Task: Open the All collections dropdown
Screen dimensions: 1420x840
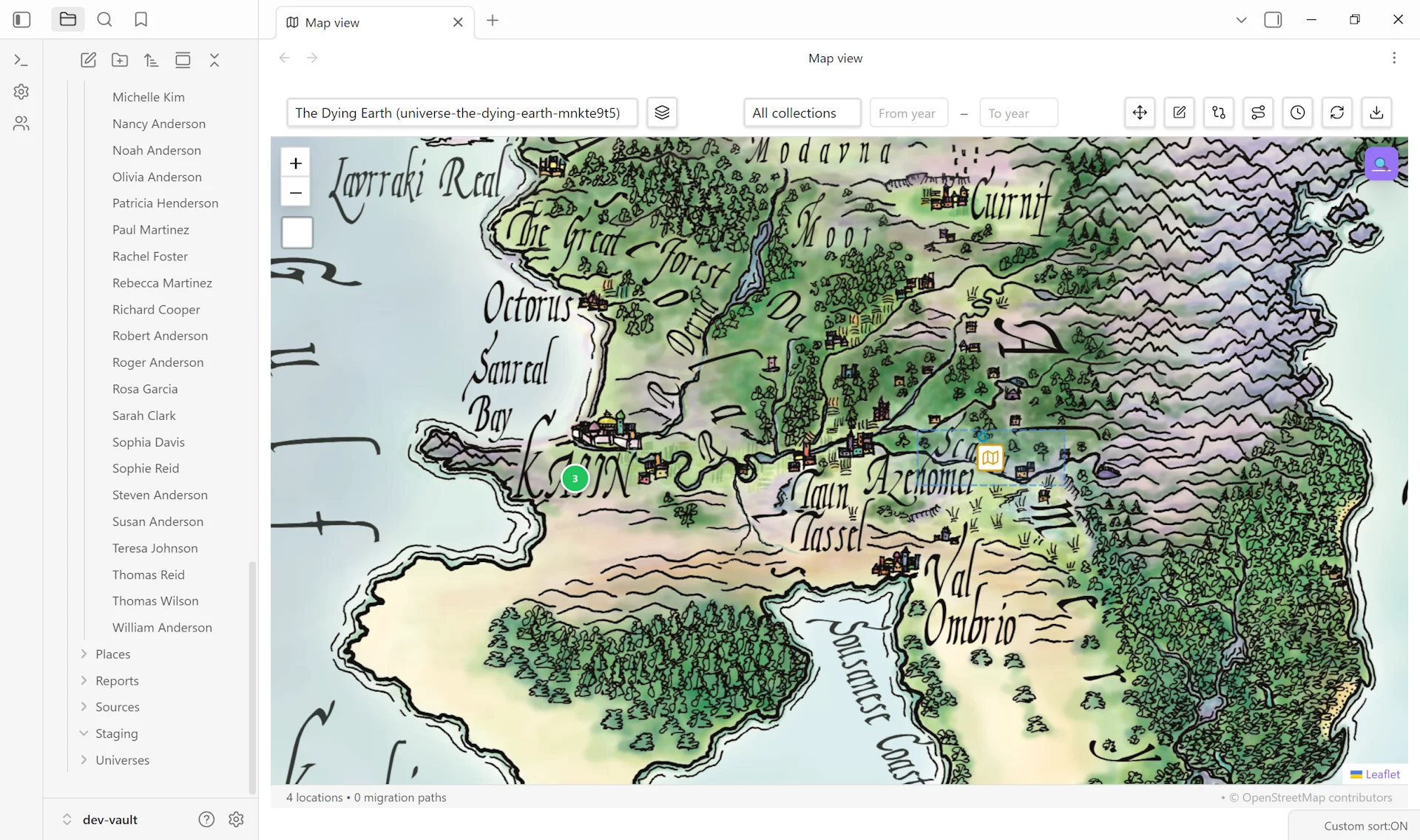Action: [802, 112]
